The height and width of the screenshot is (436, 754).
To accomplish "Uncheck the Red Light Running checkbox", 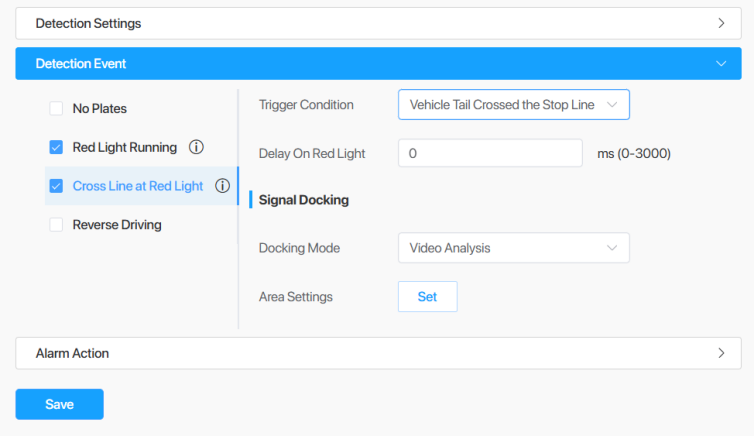I will (56, 147).
